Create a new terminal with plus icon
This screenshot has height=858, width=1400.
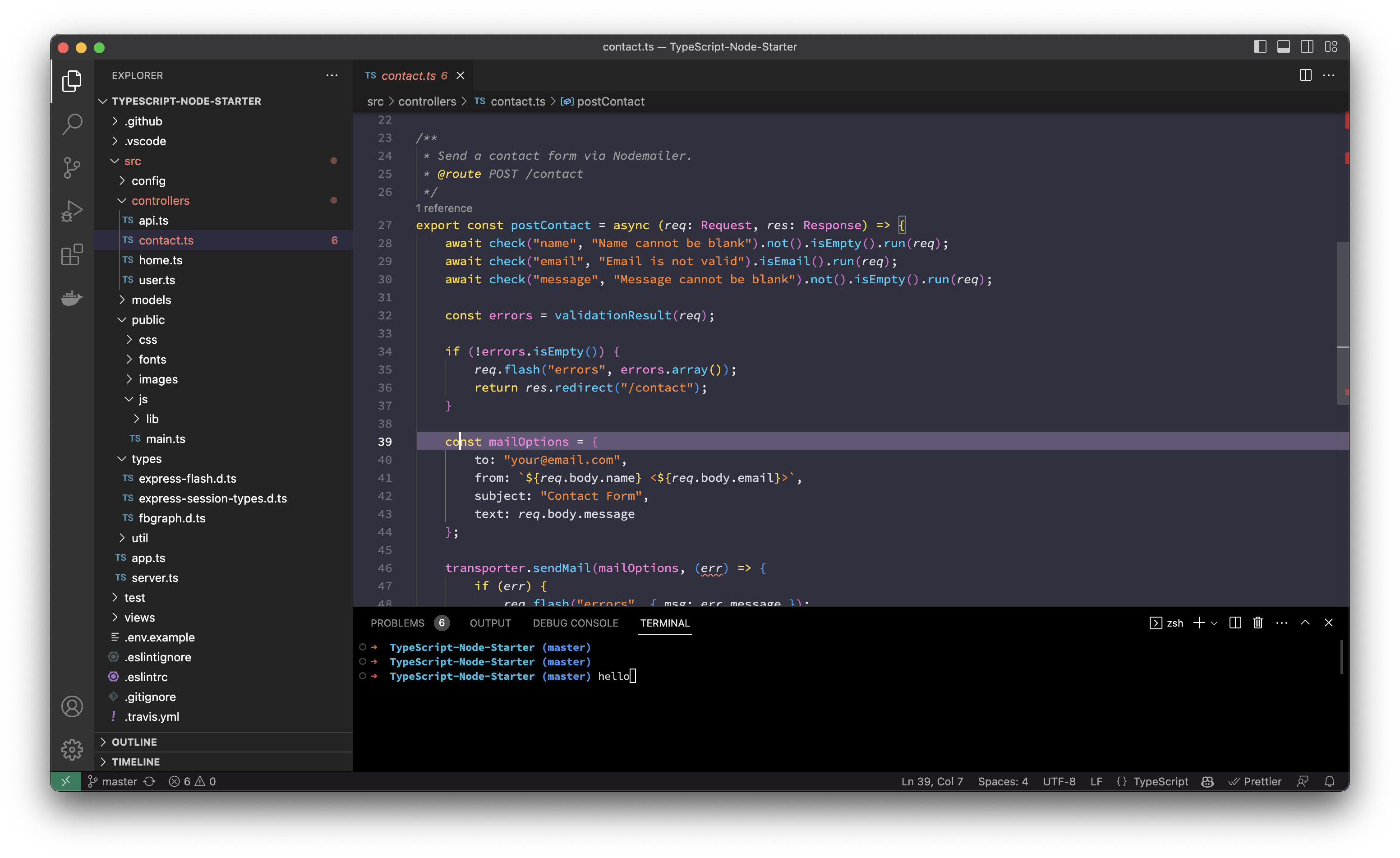click(x=1199, y=623)
